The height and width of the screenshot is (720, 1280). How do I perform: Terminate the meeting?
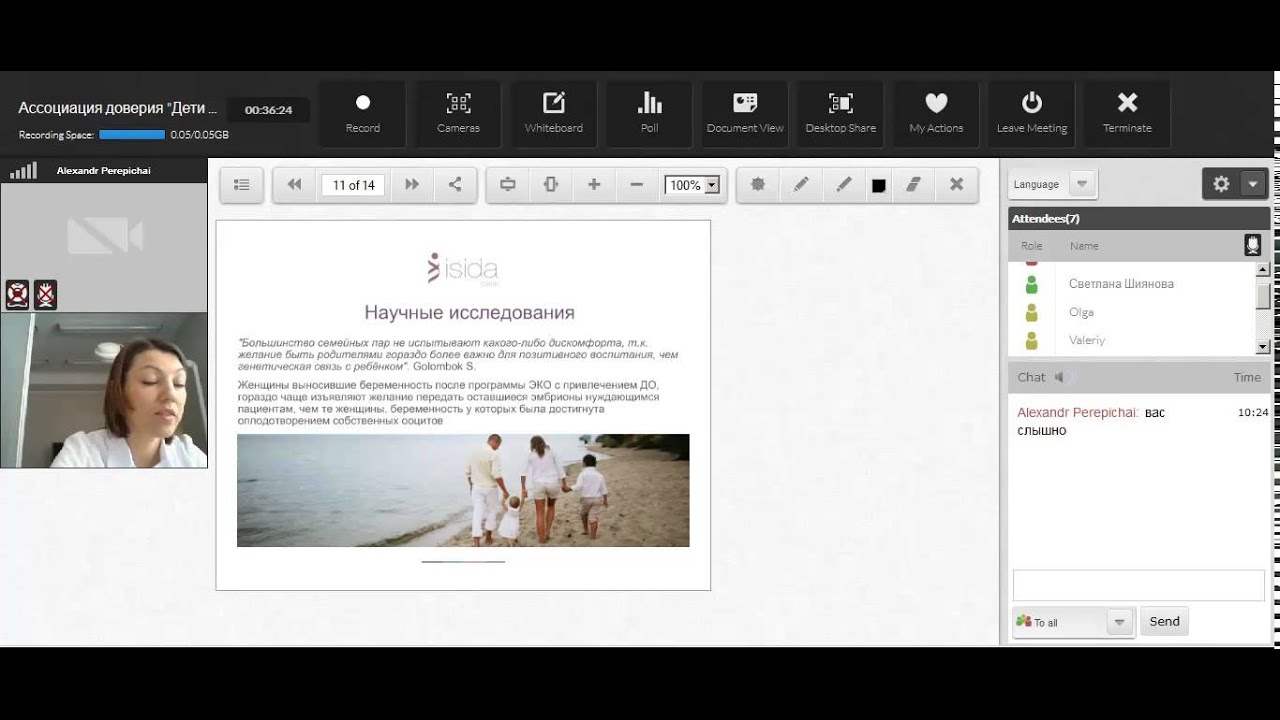pyautogui.click(x=1127, y=114)
